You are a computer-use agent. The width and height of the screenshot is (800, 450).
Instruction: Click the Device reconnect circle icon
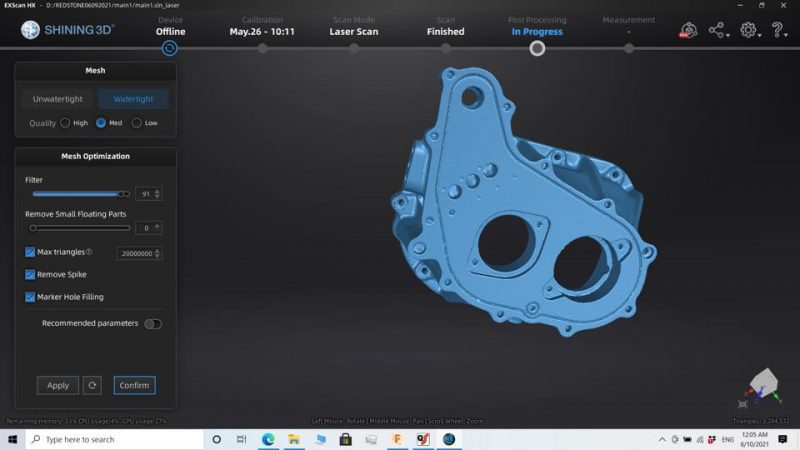tap(170, 48)
